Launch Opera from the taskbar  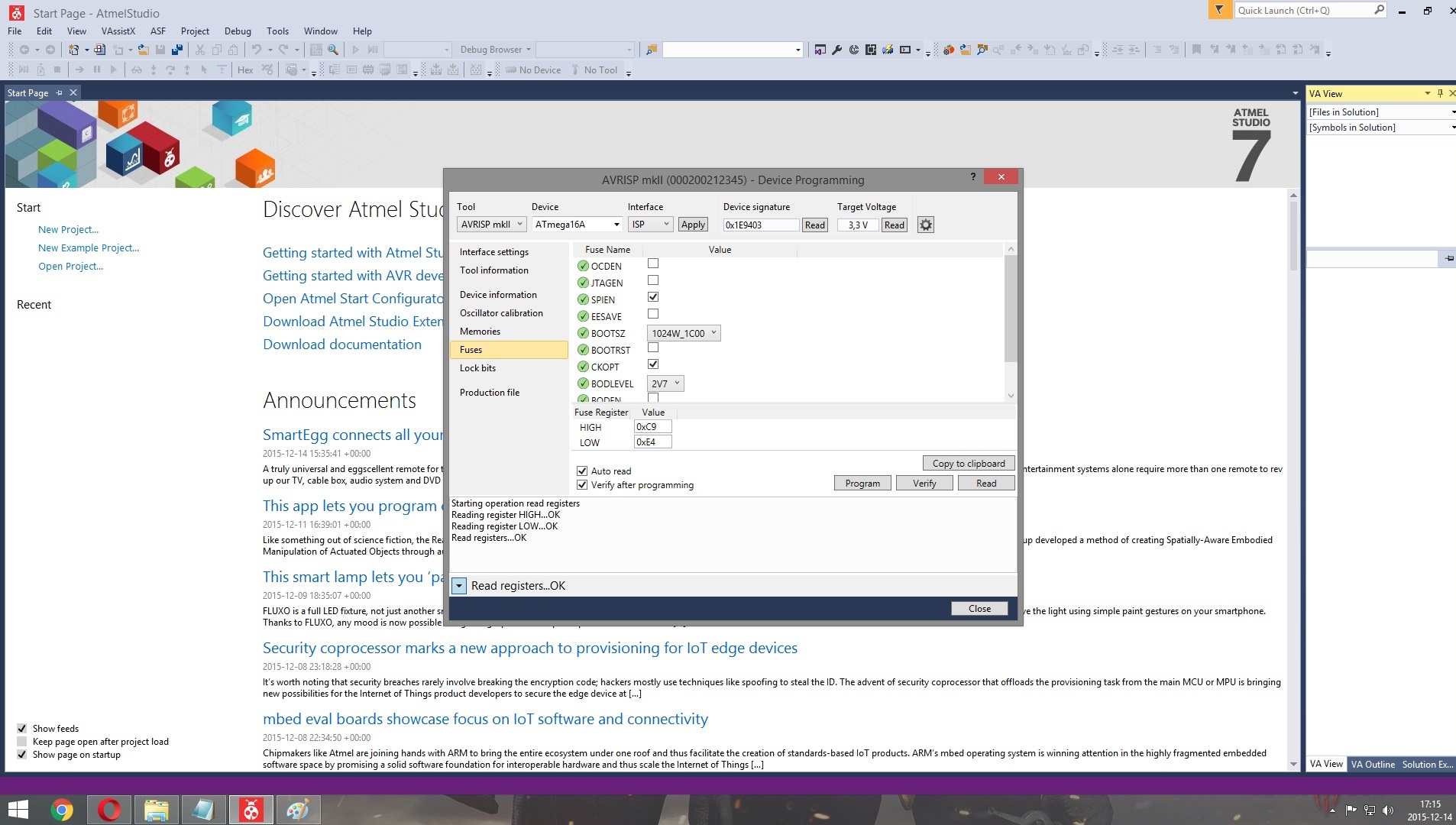pyautogui.click(x=109, y=810)
